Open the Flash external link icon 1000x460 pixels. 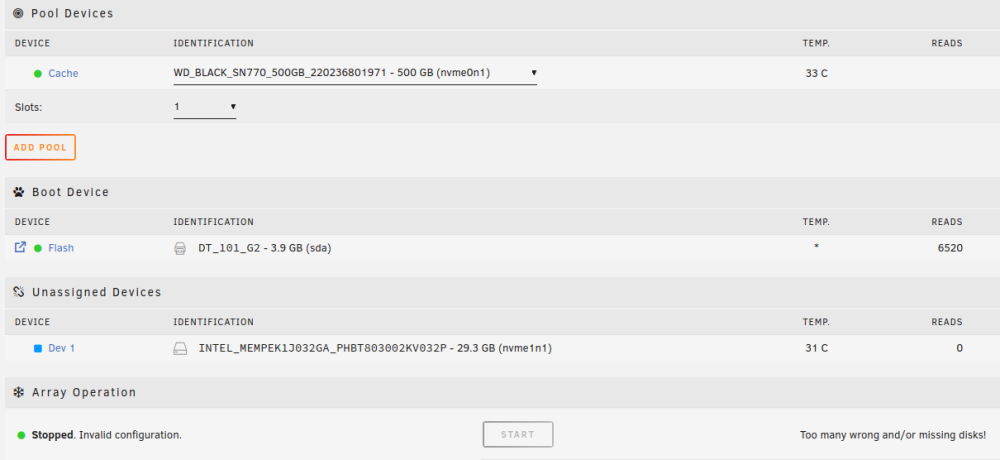20,247
